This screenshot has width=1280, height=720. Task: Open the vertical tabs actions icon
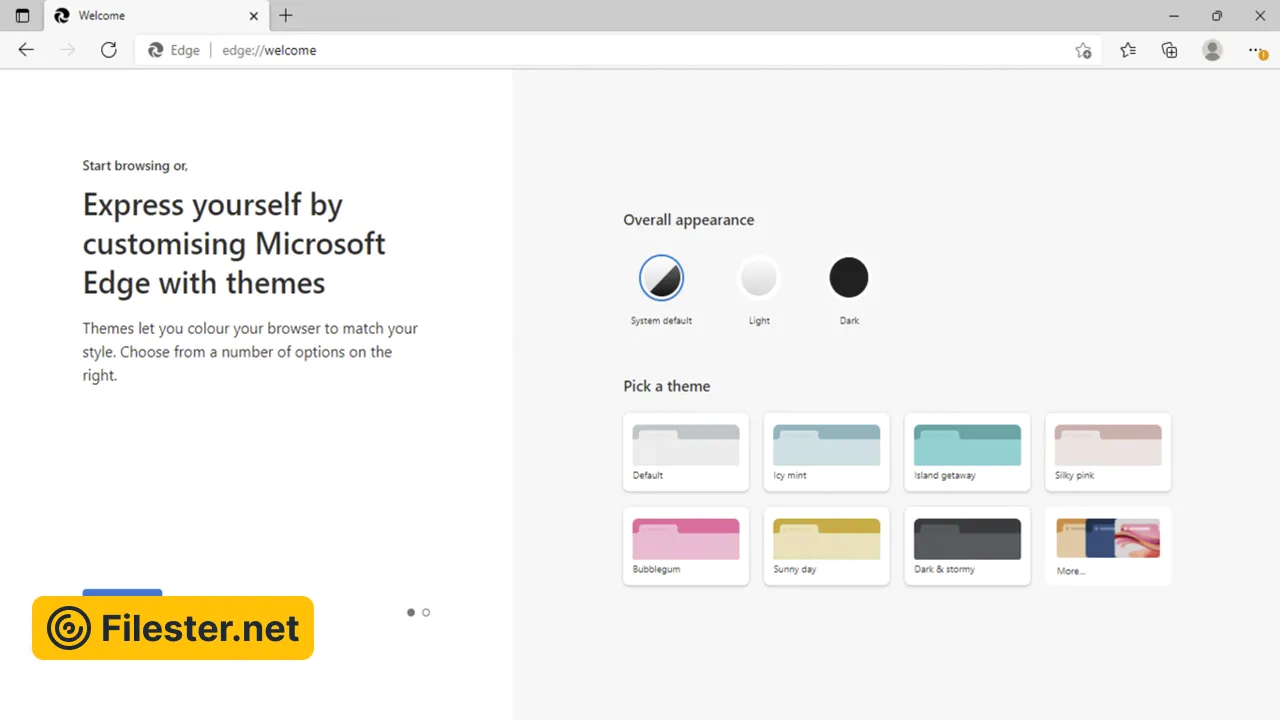click(22, 16)
